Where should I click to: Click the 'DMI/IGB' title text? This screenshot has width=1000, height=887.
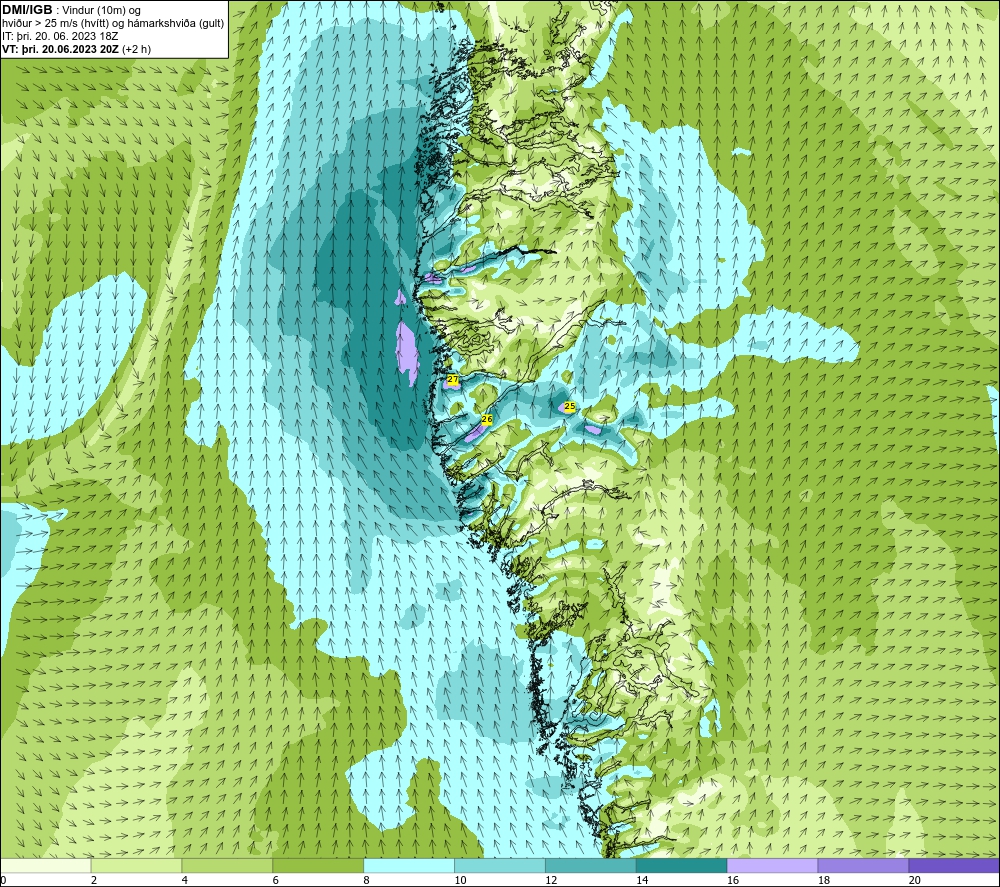(27, 10)
